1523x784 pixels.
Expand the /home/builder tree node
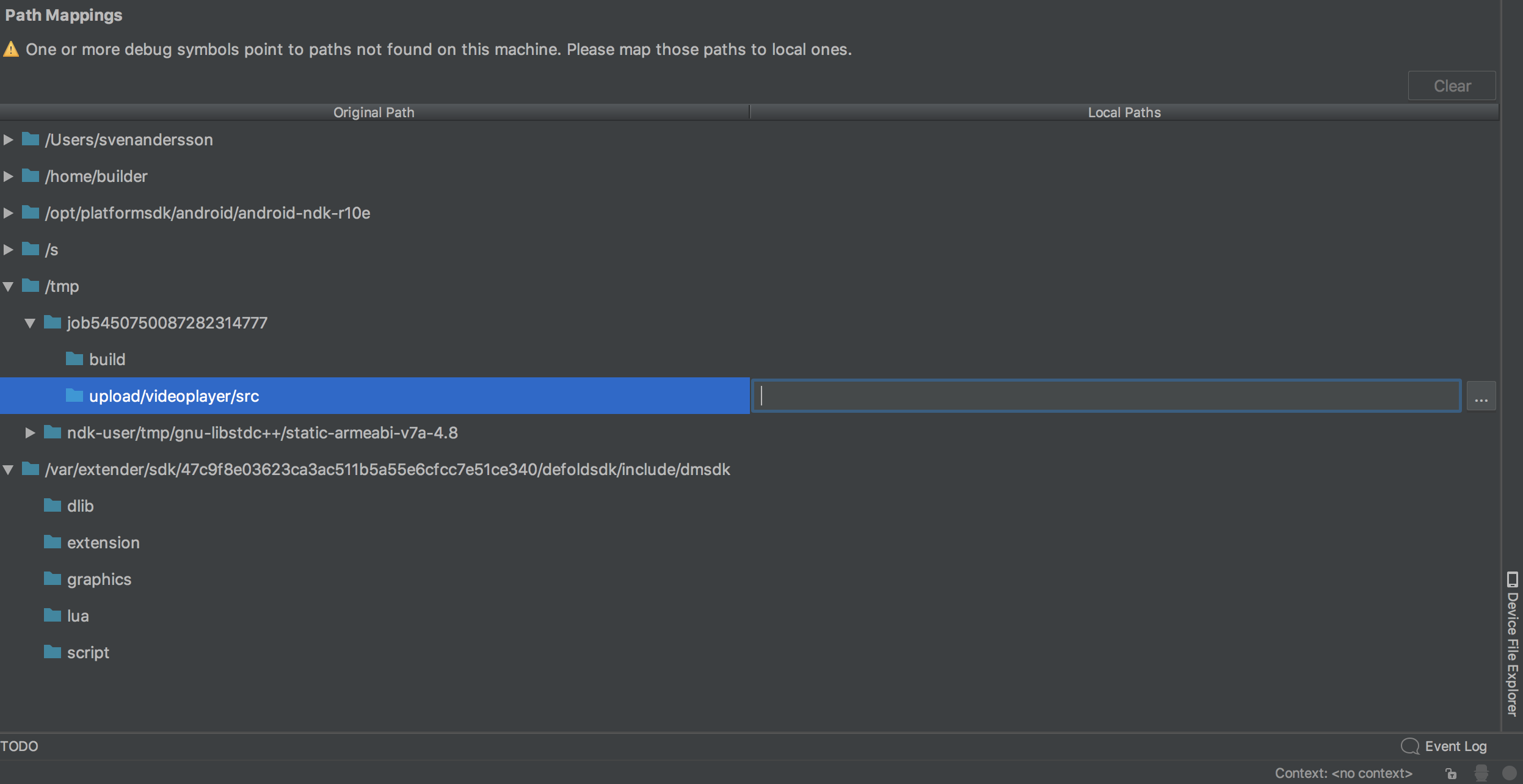coord(9,176)
